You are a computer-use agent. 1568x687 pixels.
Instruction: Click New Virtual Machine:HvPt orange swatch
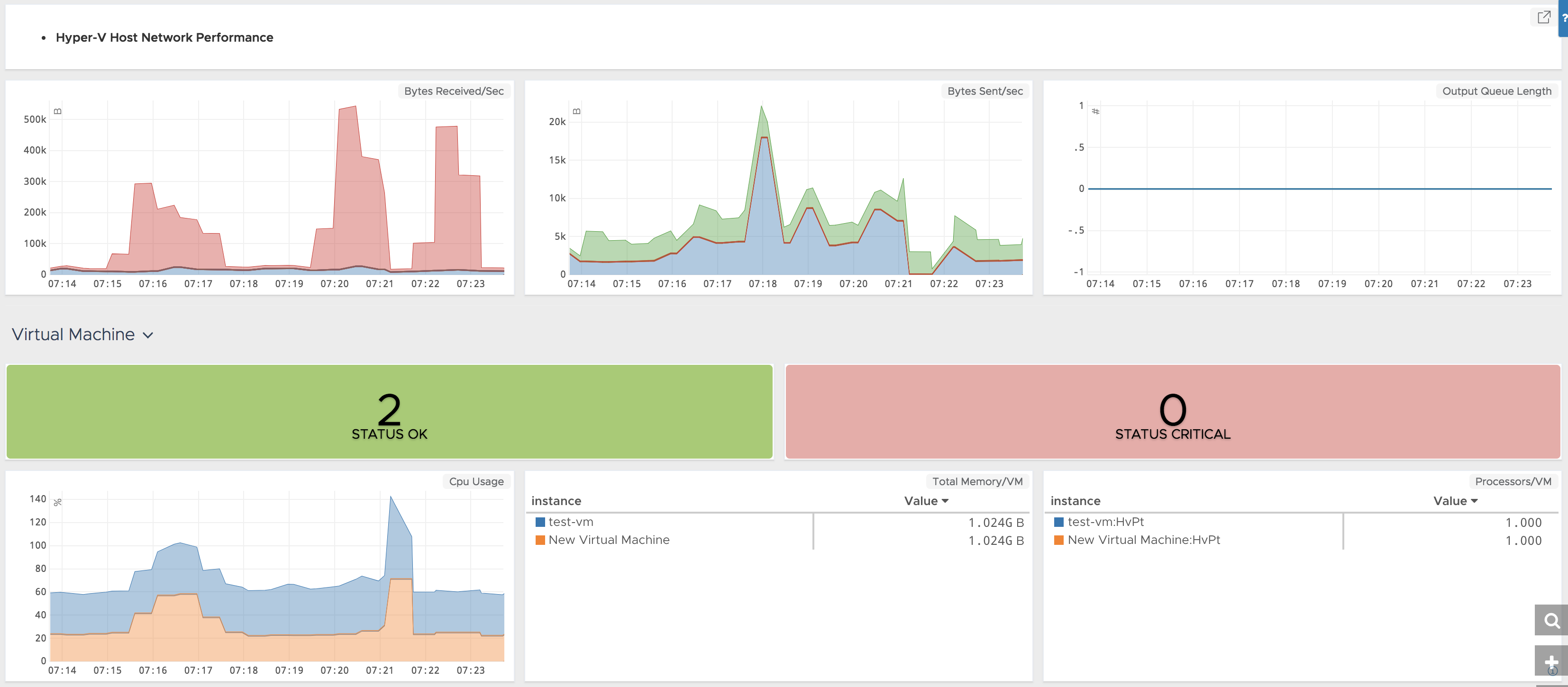coord(1058,540)
